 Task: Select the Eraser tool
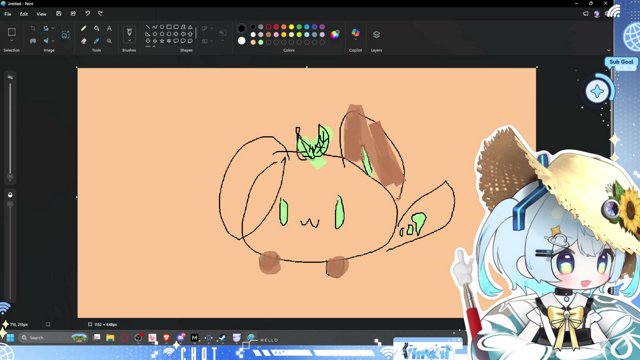(84, 41)
